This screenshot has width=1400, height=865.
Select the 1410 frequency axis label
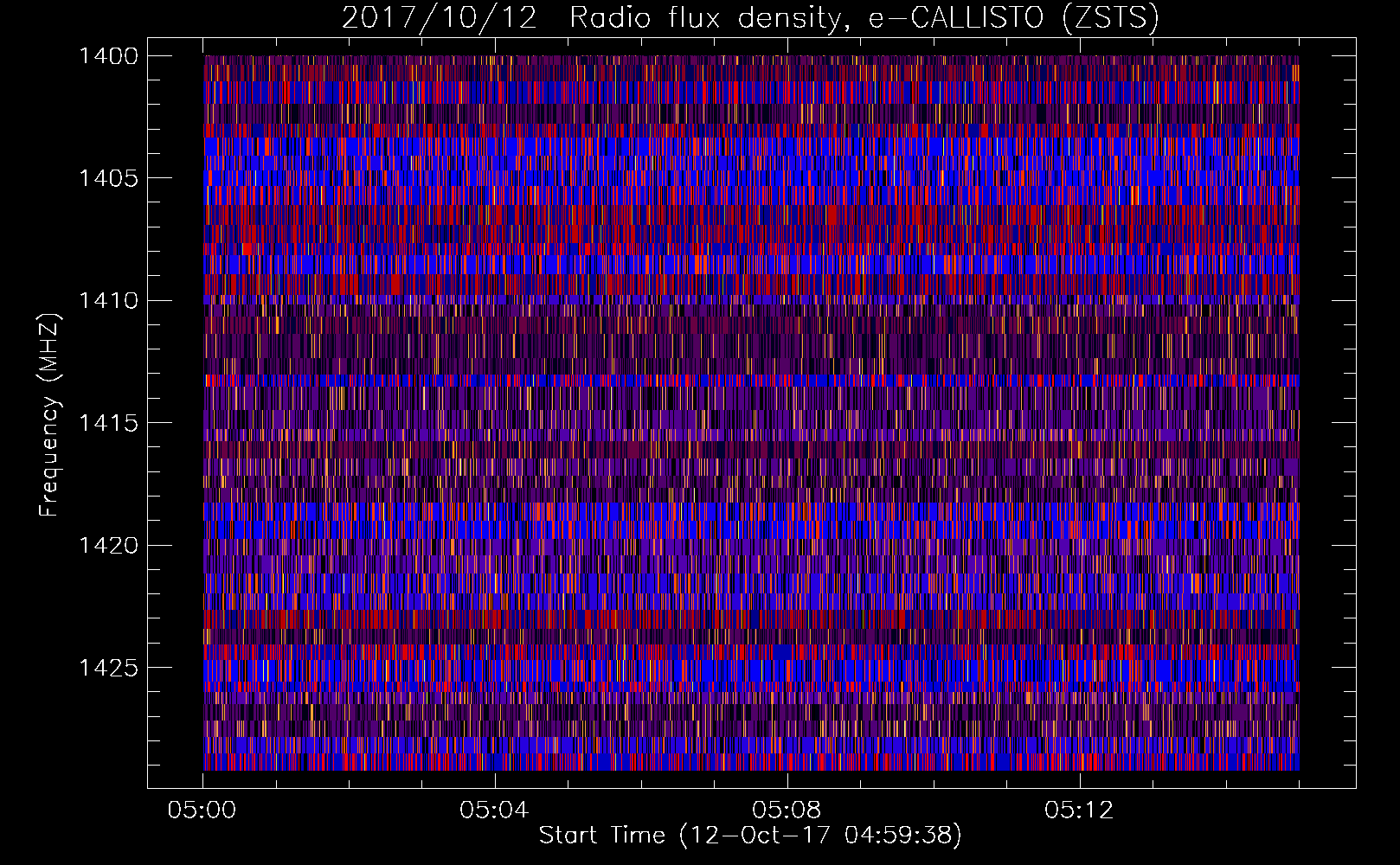click(x=109, y=301)
